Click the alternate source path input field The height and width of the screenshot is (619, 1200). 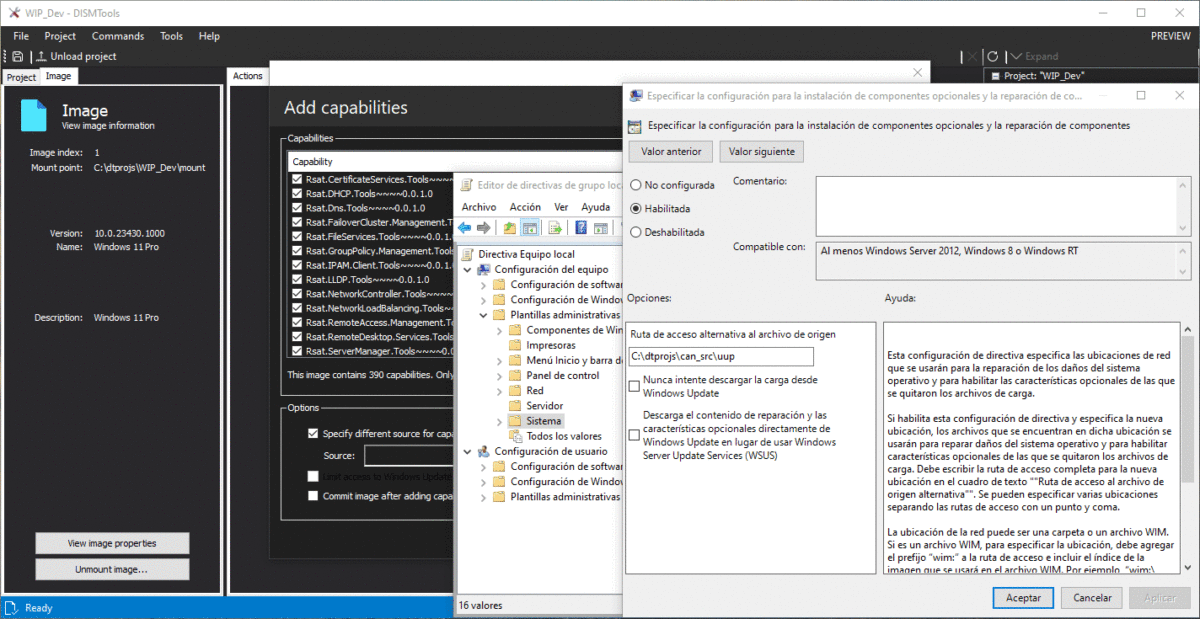[x=720, y=356]
